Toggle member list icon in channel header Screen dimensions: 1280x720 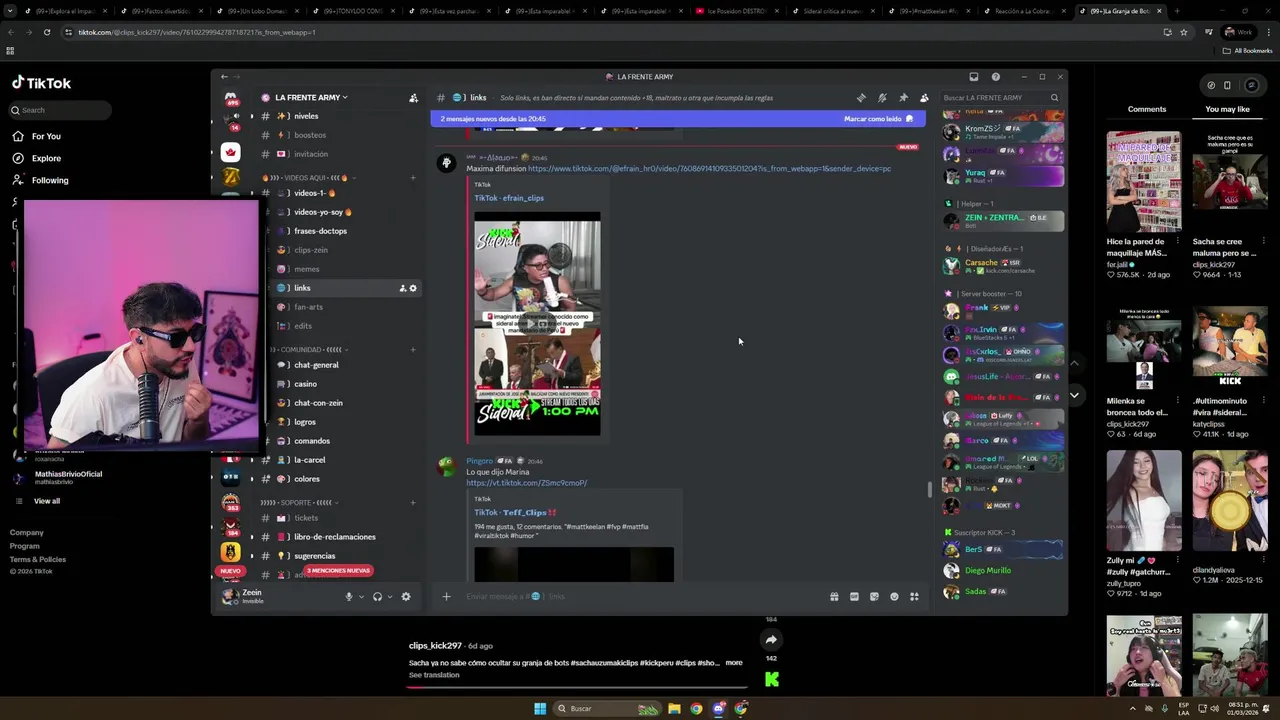924,98
